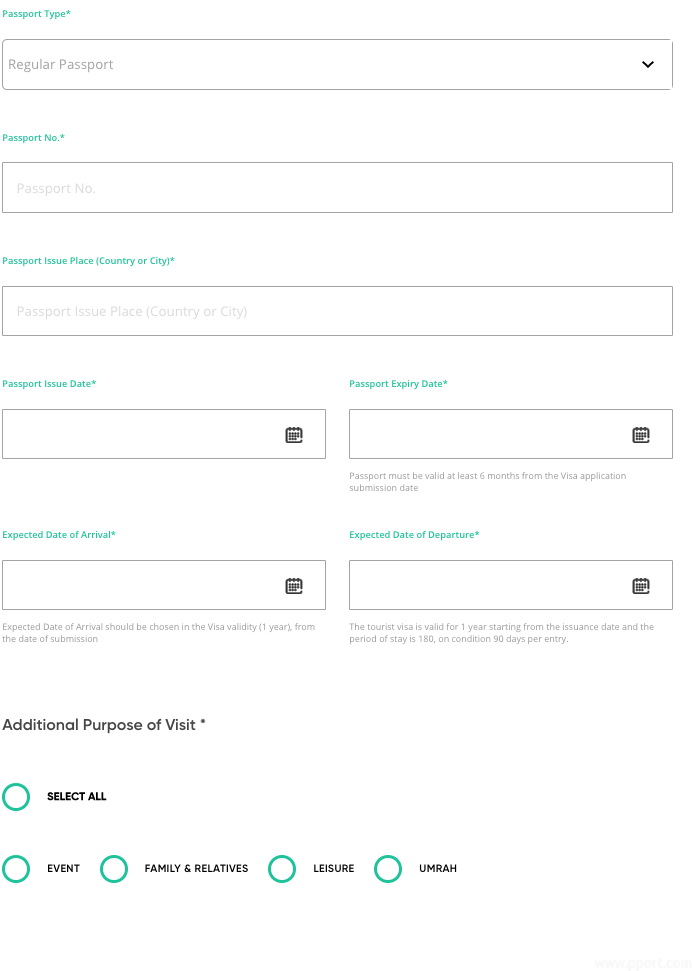Image resolution: width=692 pixels, height=971 pixels.
Task: Click the Expected Date of Departure field
Action: (x=487, y=586)
